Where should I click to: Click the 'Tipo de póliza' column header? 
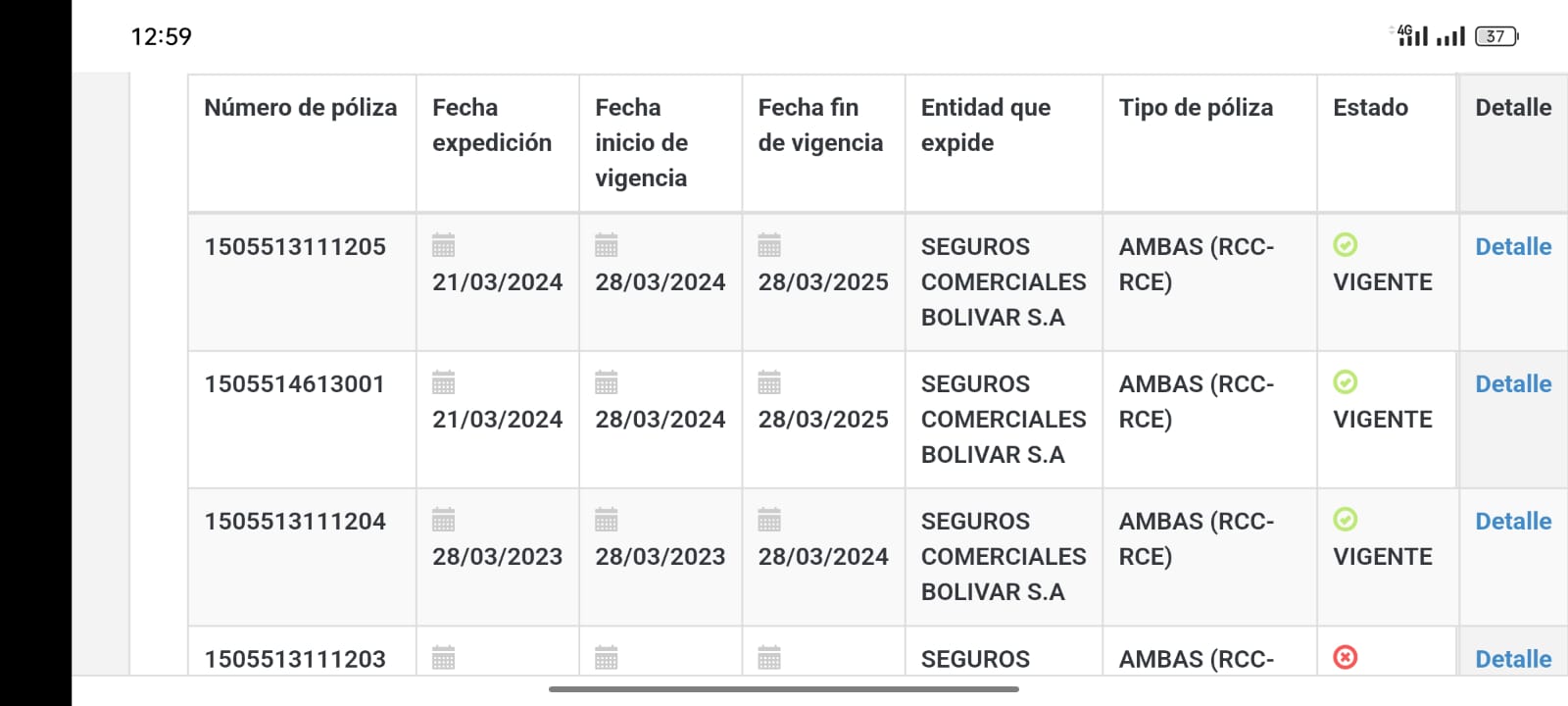click(x=1196, y=108)
